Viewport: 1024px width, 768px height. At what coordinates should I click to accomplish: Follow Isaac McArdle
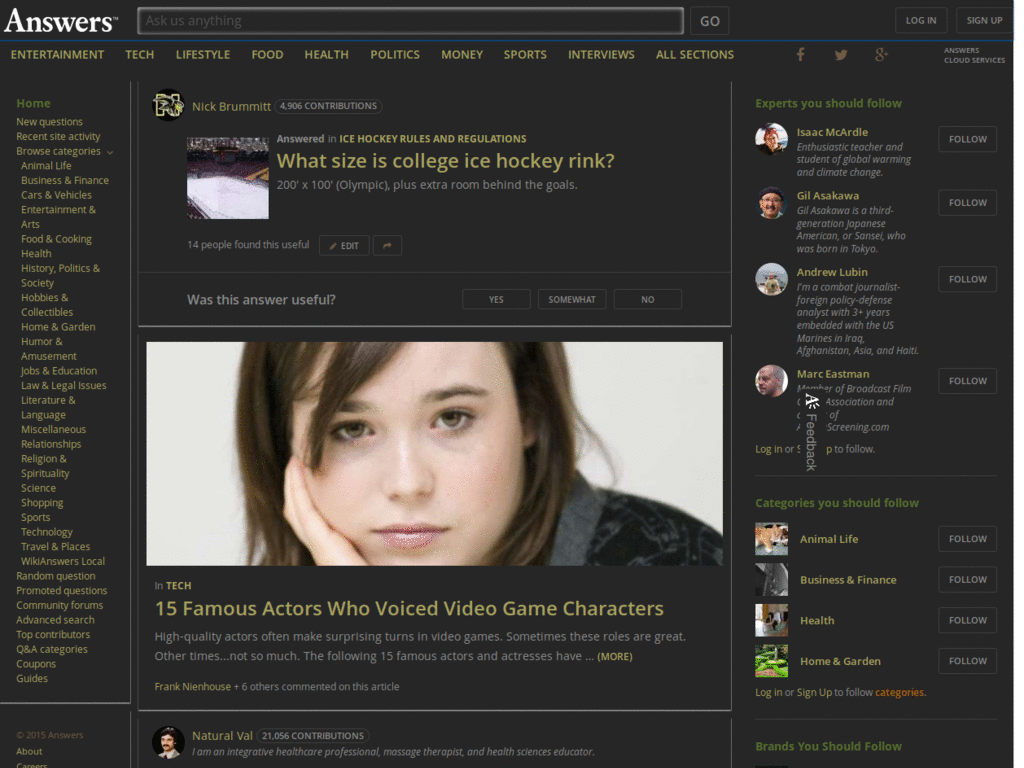point(968,139)
